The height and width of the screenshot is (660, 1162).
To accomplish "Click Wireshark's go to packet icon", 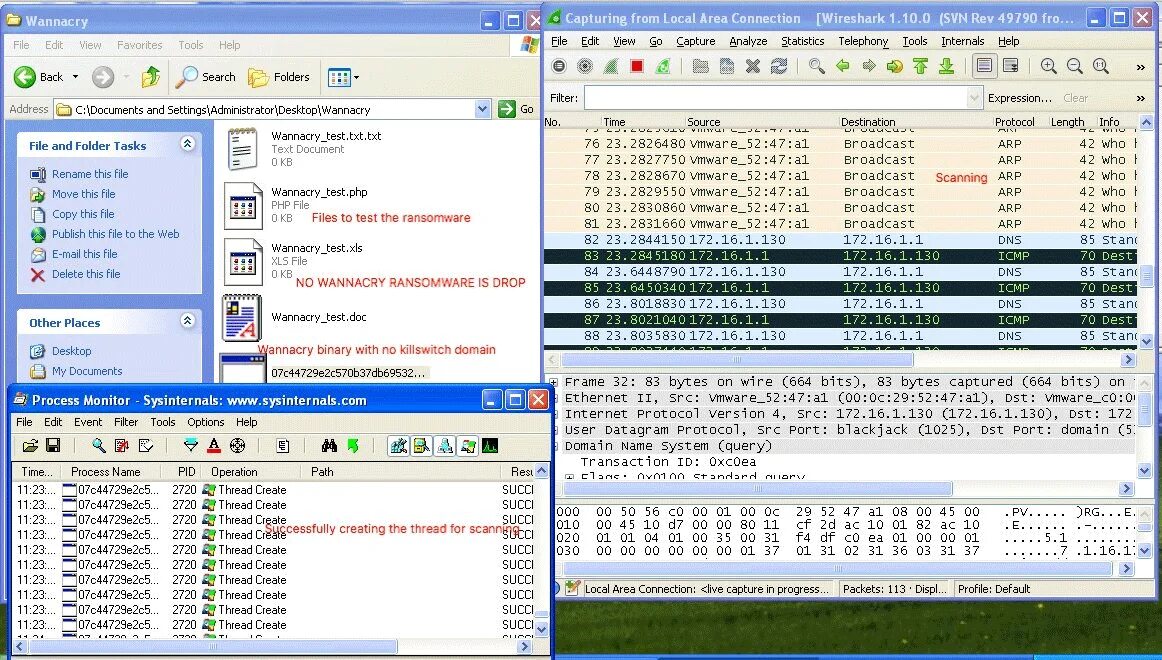I will tap(894, 67).
